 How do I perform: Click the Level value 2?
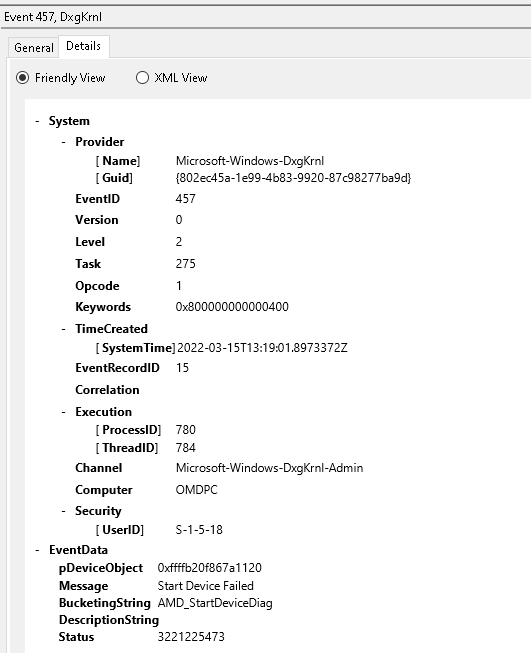(179, 242)
